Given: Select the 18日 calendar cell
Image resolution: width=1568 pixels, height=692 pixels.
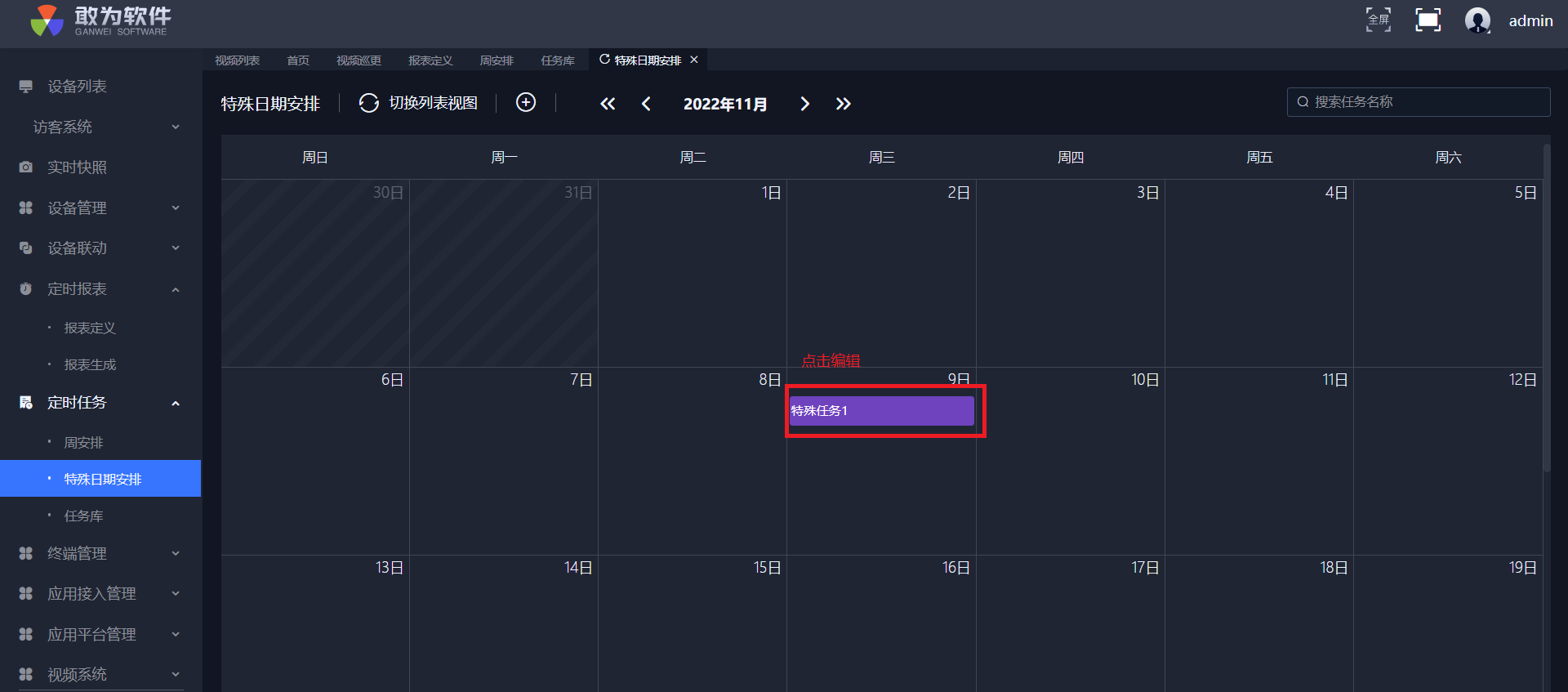Looking at the screenshot, I should click(x=1259, y=623).
